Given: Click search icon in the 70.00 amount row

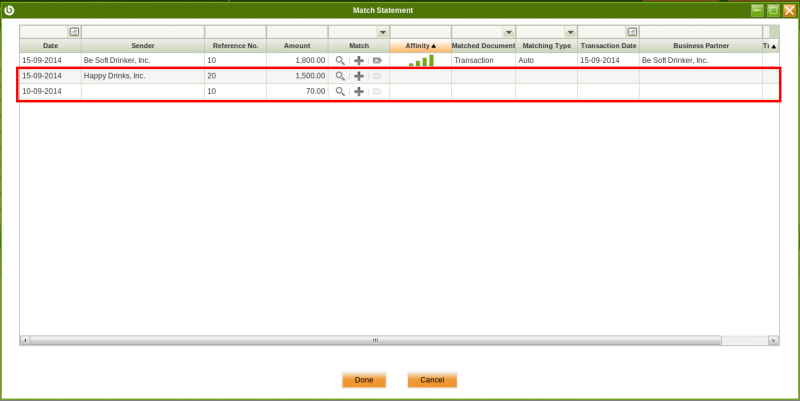Looking at the screenshot, I should tap(340, 91).
